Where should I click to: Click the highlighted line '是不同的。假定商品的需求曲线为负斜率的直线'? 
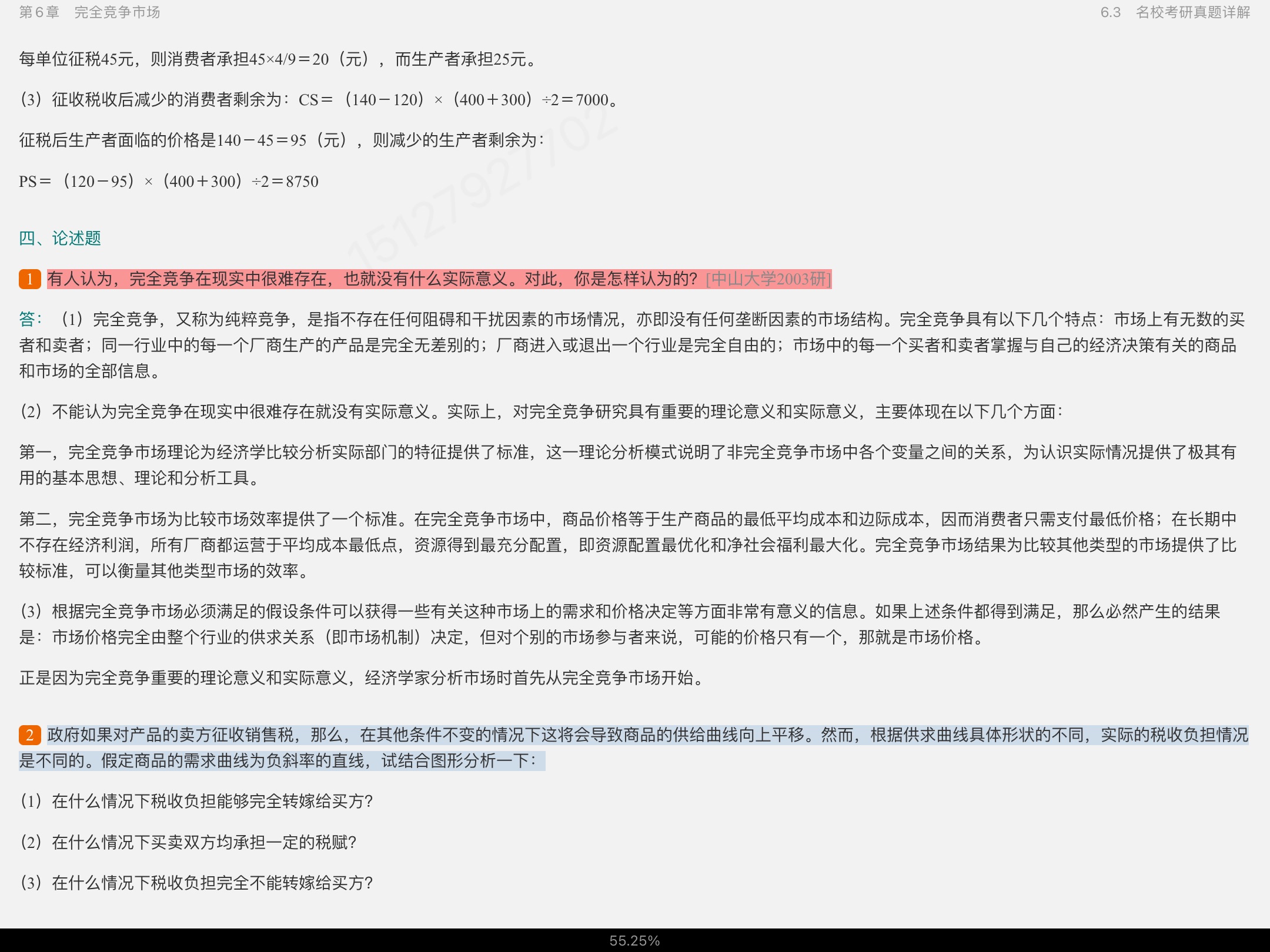pyautogui.click(x=282, y=760)
